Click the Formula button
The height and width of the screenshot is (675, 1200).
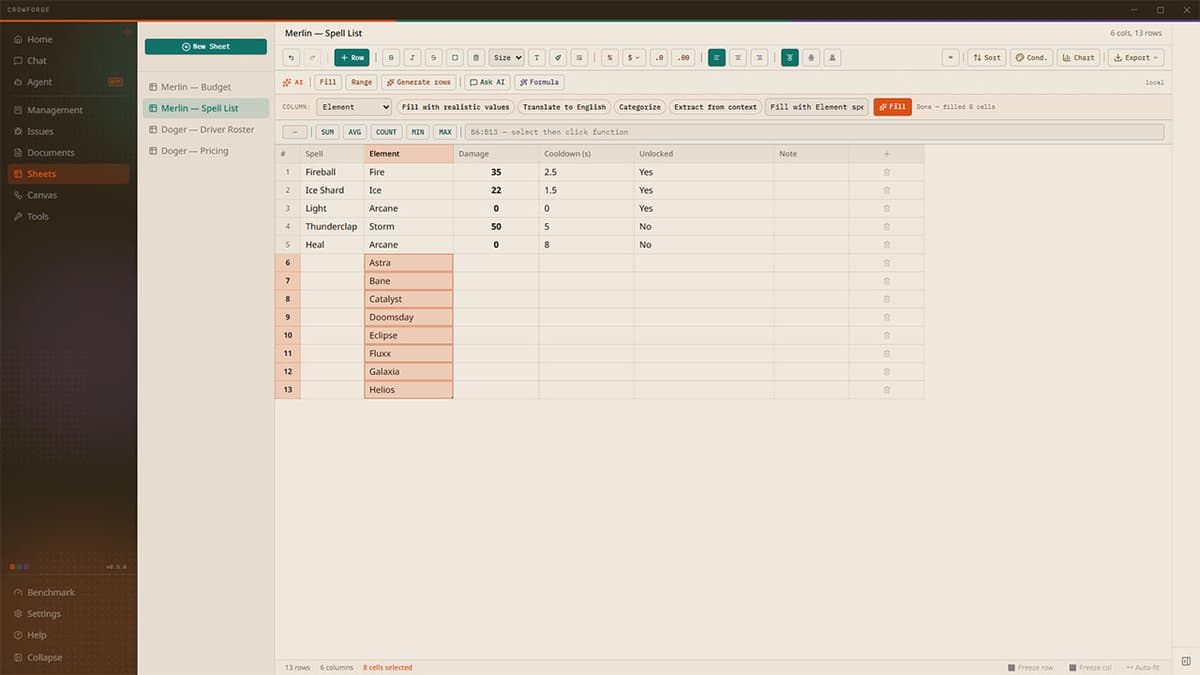pos(539,82)
